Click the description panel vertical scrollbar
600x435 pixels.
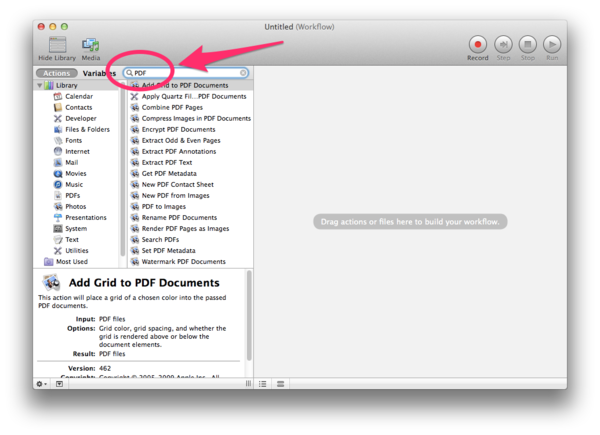(x=249, y=316)
